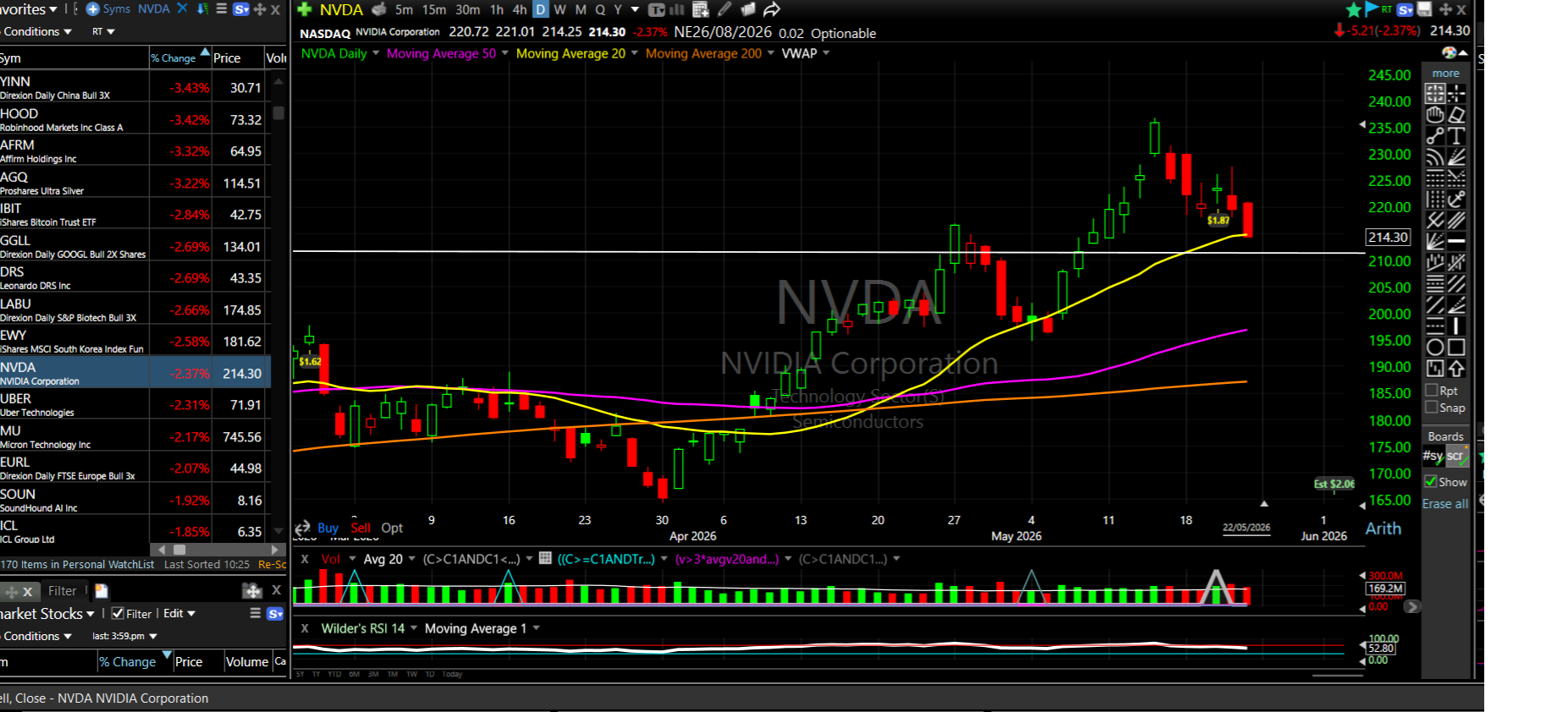Click the up arrow drawing tool
1568x712 pixels.
pyautogui.click(x=1456, y=369)
